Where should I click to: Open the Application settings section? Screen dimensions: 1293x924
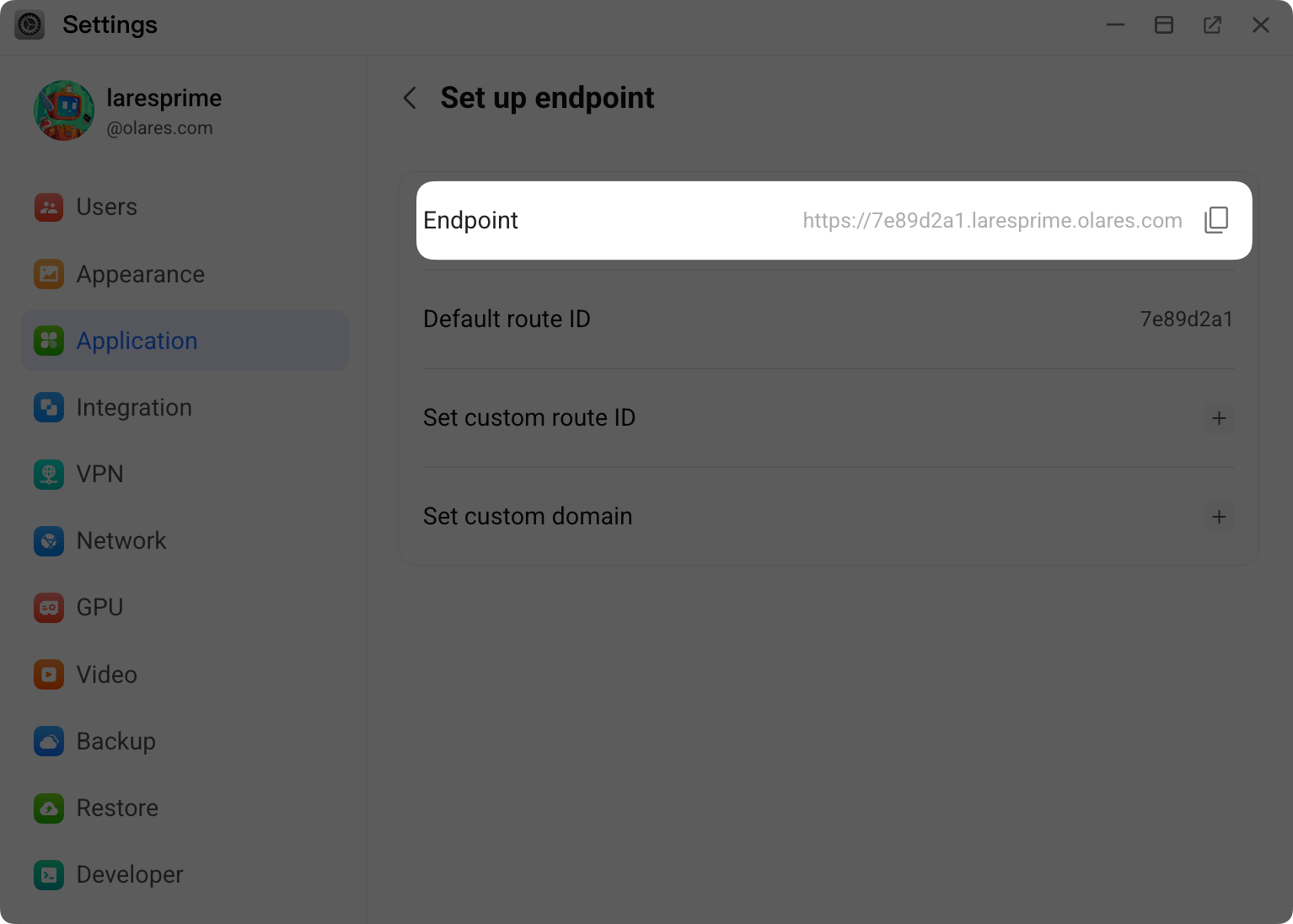(x=137, y=341)
